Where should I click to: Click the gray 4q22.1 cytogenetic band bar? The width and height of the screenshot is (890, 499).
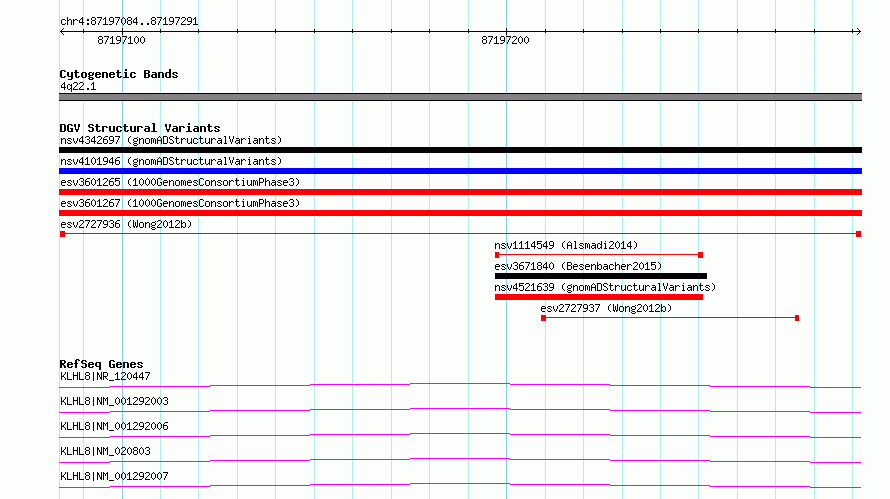[x=460, y=97]
